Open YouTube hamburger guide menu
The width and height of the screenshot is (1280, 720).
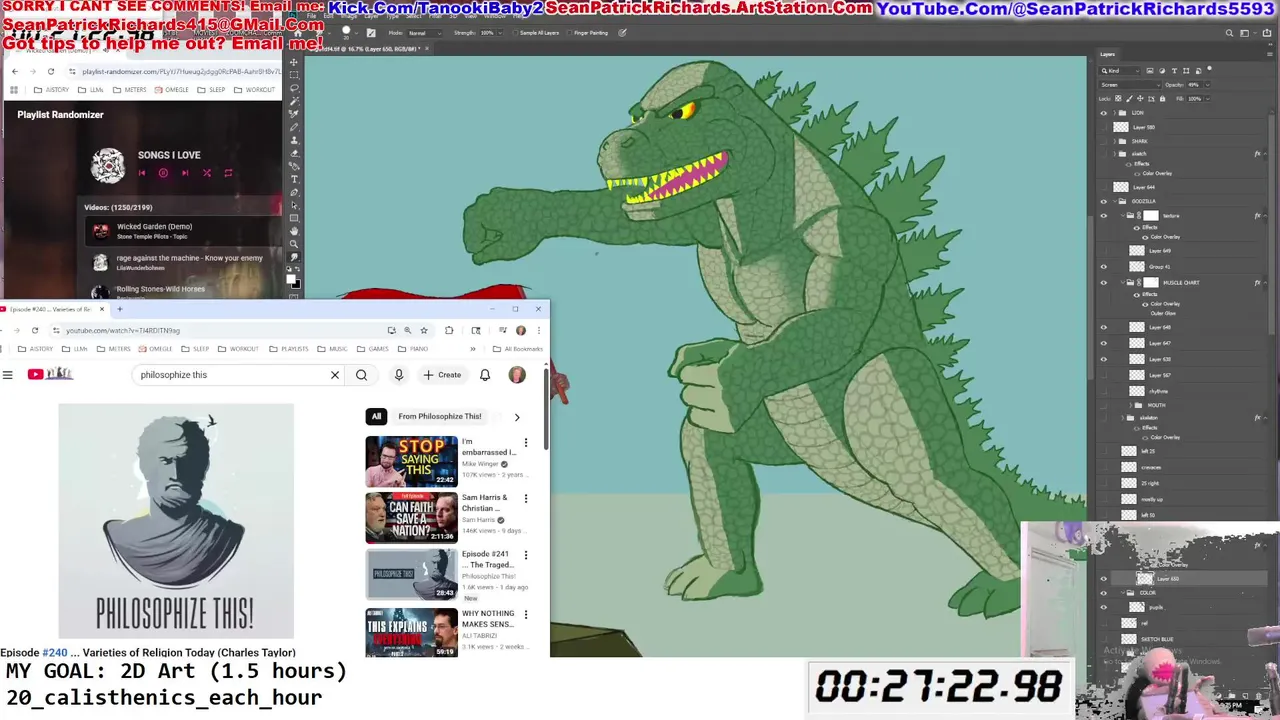pos(7,375)
